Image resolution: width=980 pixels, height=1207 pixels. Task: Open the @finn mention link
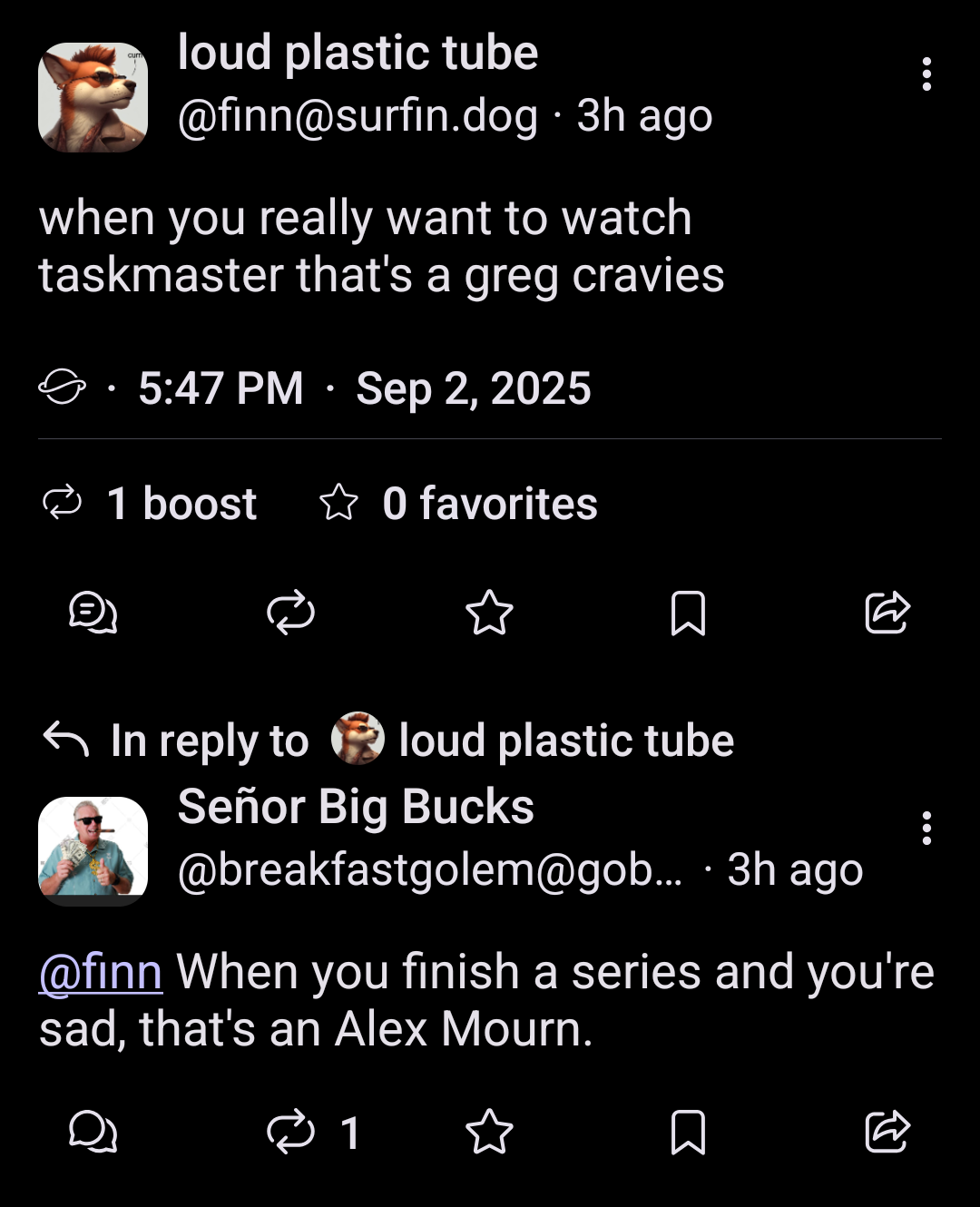[x=100, y=971]
